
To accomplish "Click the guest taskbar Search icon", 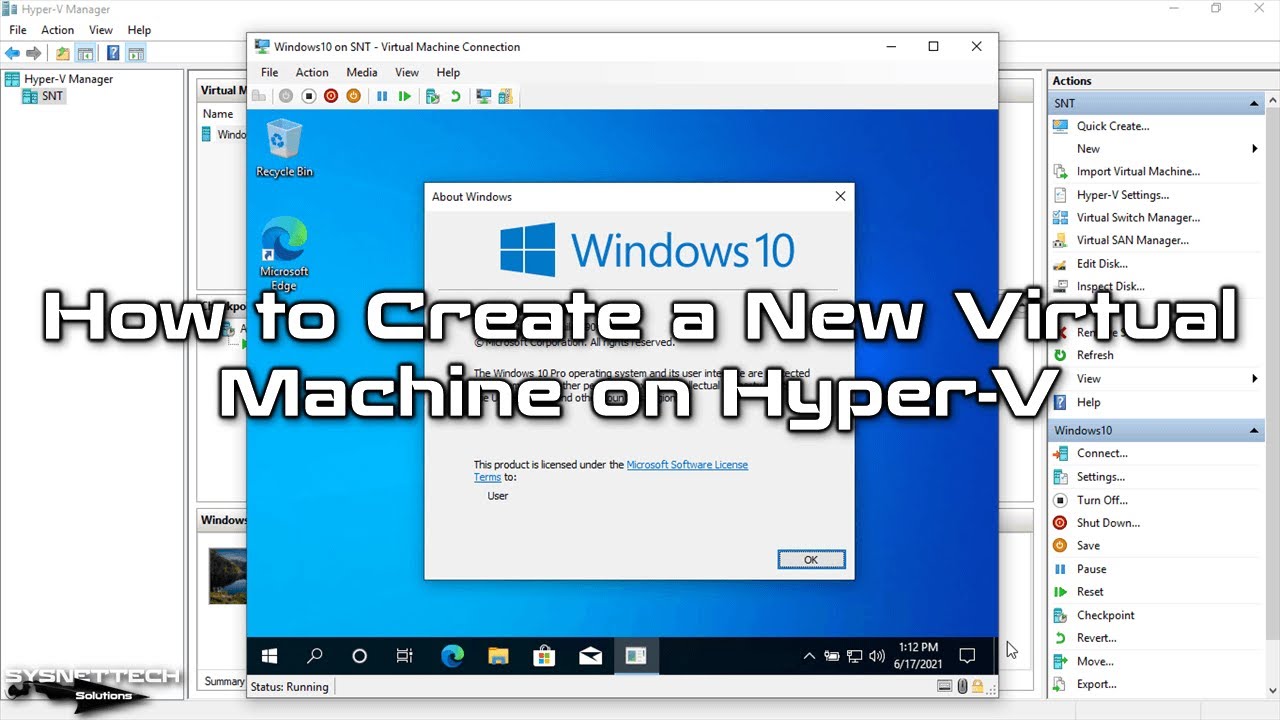I will [x=315, y=656].
